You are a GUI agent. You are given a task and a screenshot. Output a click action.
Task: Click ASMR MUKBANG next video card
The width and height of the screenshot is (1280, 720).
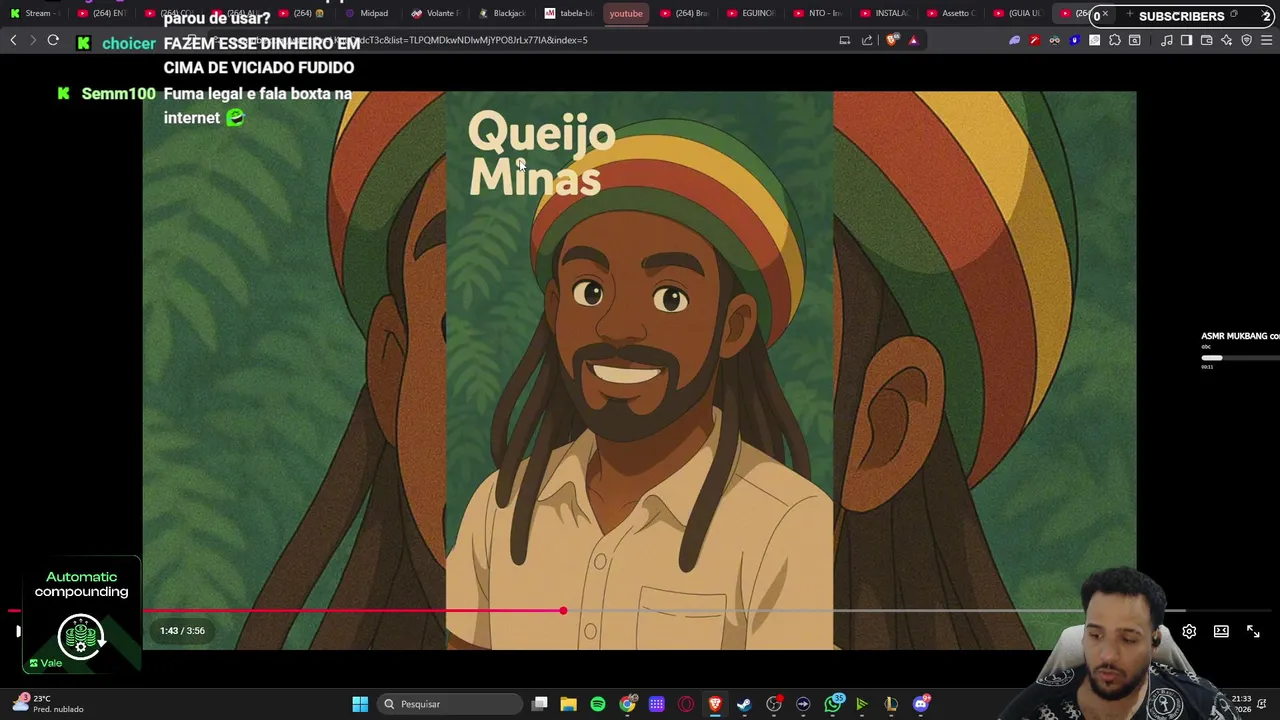pyautogui.click(x=1240, y=350)
